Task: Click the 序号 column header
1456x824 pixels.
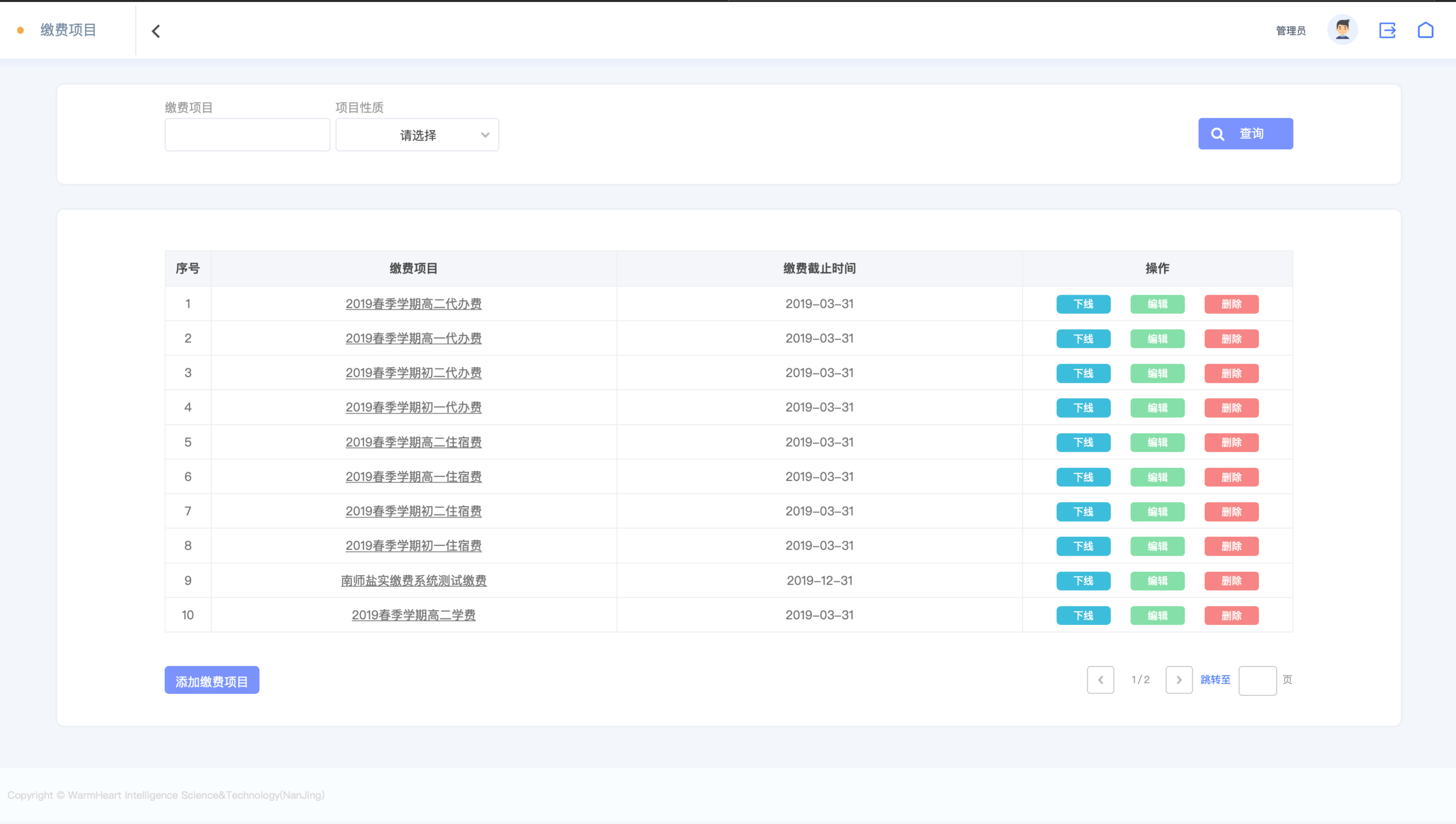Action: point(187,268)
